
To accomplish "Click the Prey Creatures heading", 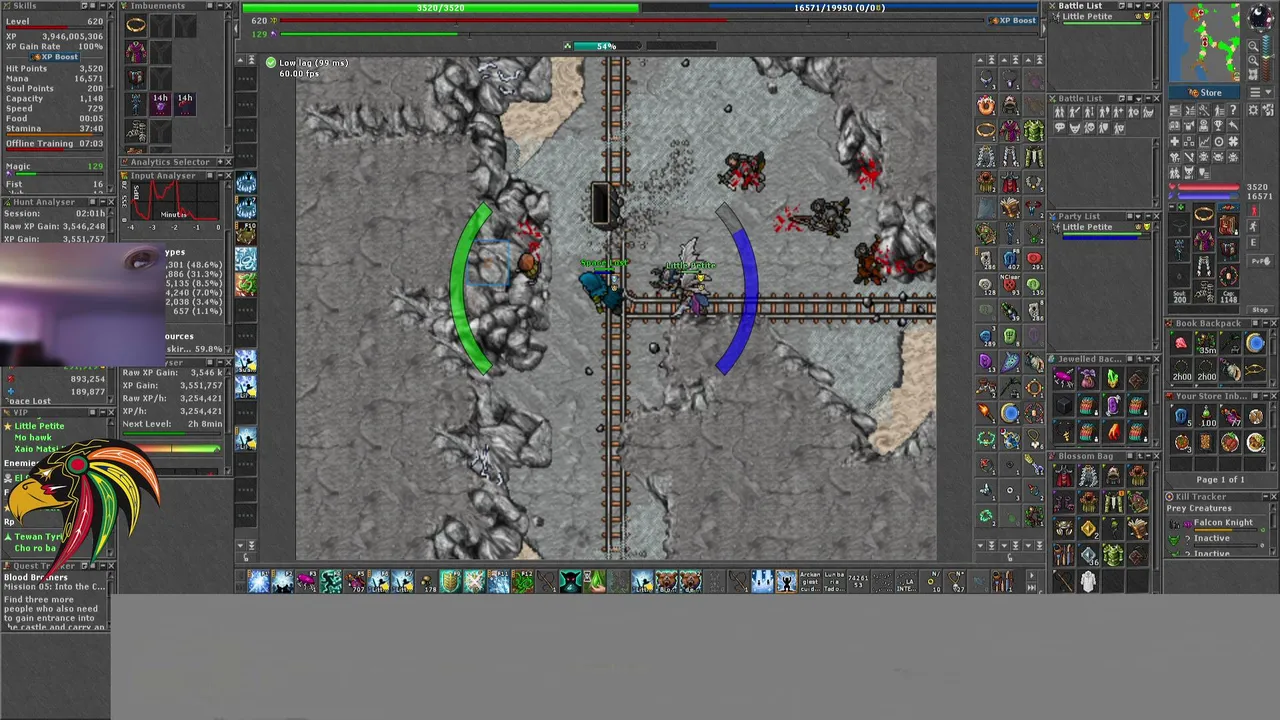I will click(x=1198, y=508).
